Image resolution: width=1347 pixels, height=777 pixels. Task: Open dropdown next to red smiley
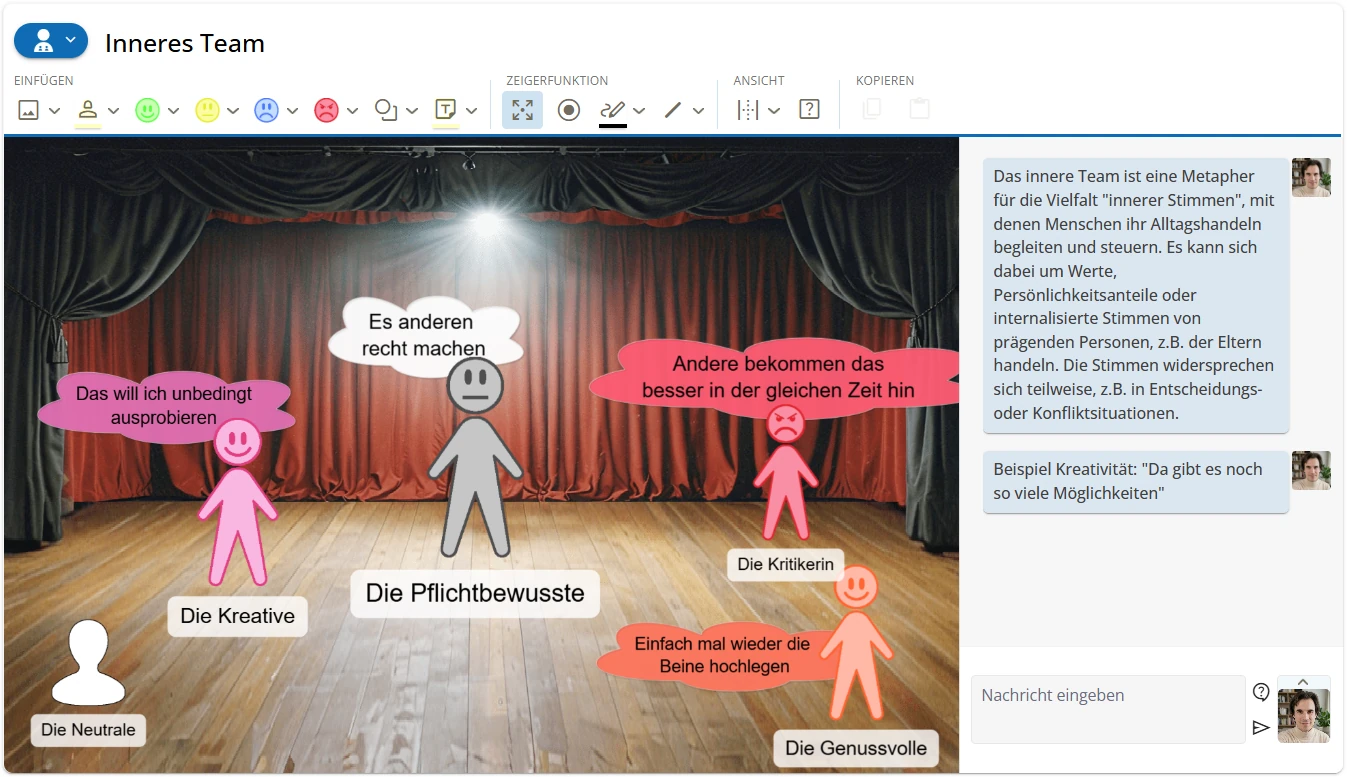[x=352, y=111]
